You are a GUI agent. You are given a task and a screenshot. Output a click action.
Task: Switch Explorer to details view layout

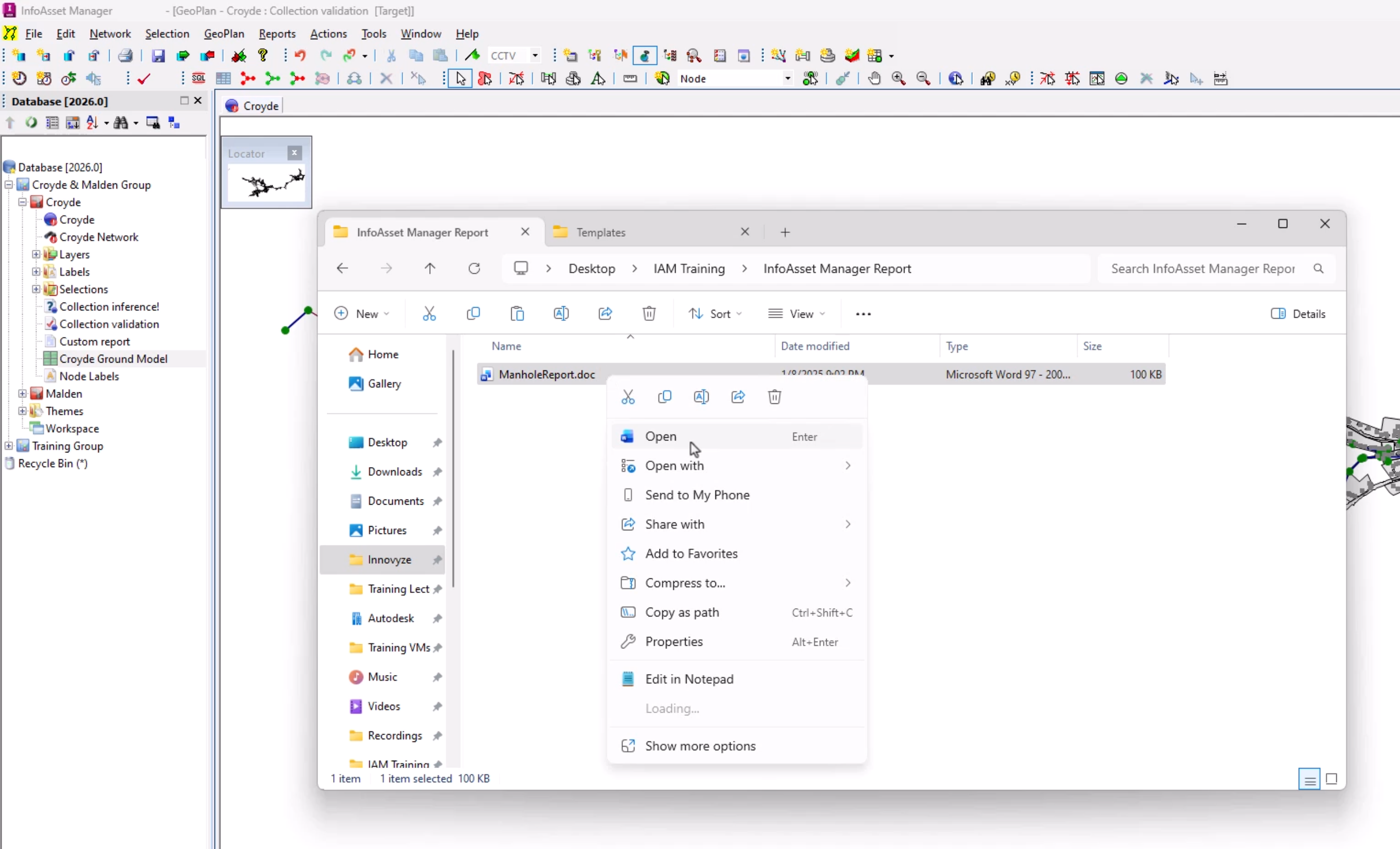pyautogui.click(x=1309, y=778)
